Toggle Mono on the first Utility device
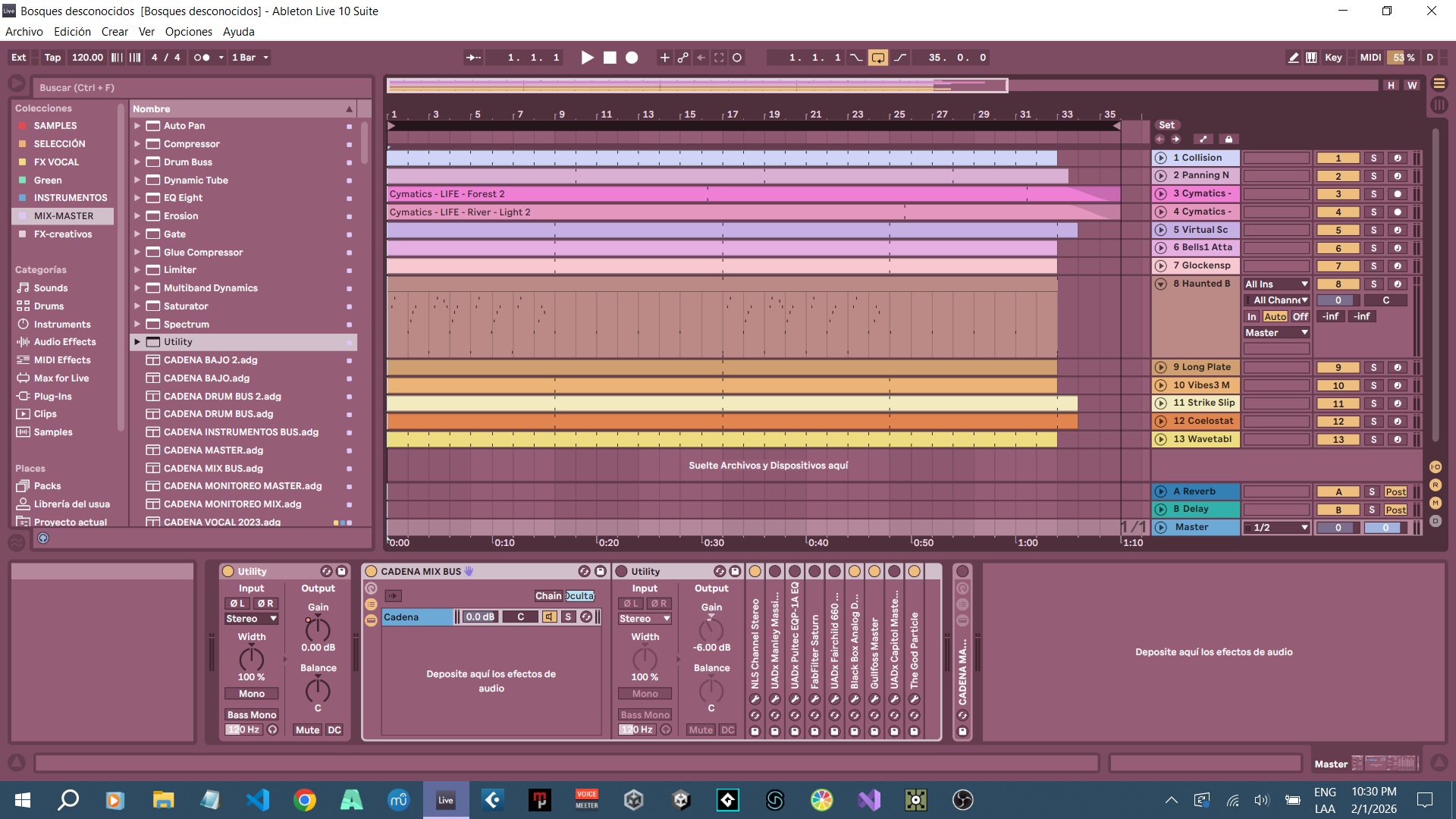Image resolution: width=1456 pixels, height=819 pixels. click(251, 694)
